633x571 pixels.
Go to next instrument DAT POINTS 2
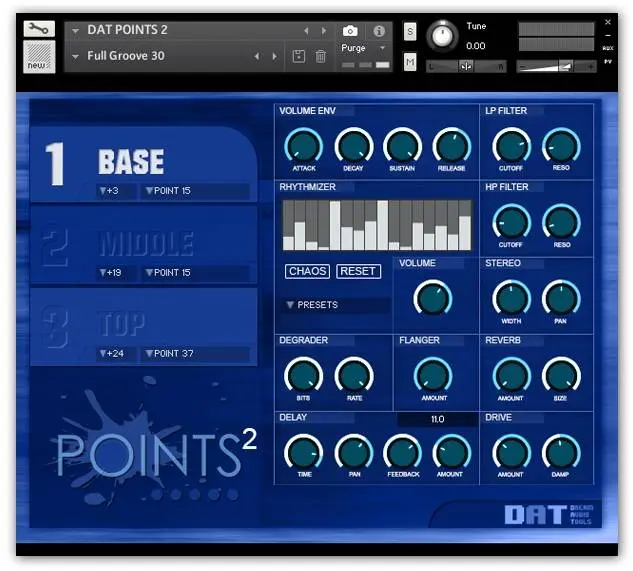(324, 31)
